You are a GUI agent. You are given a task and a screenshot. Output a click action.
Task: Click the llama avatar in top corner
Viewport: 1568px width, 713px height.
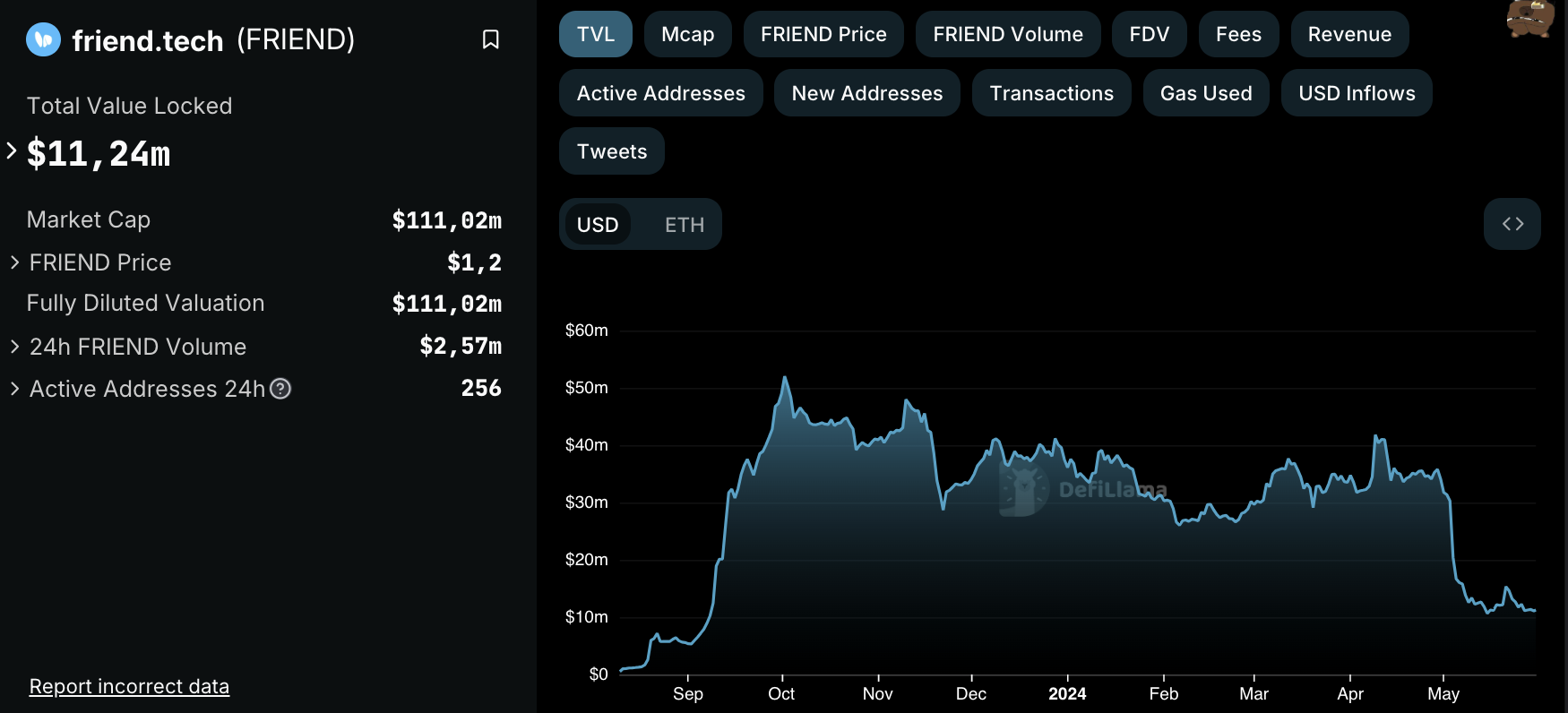[1529, 18]
